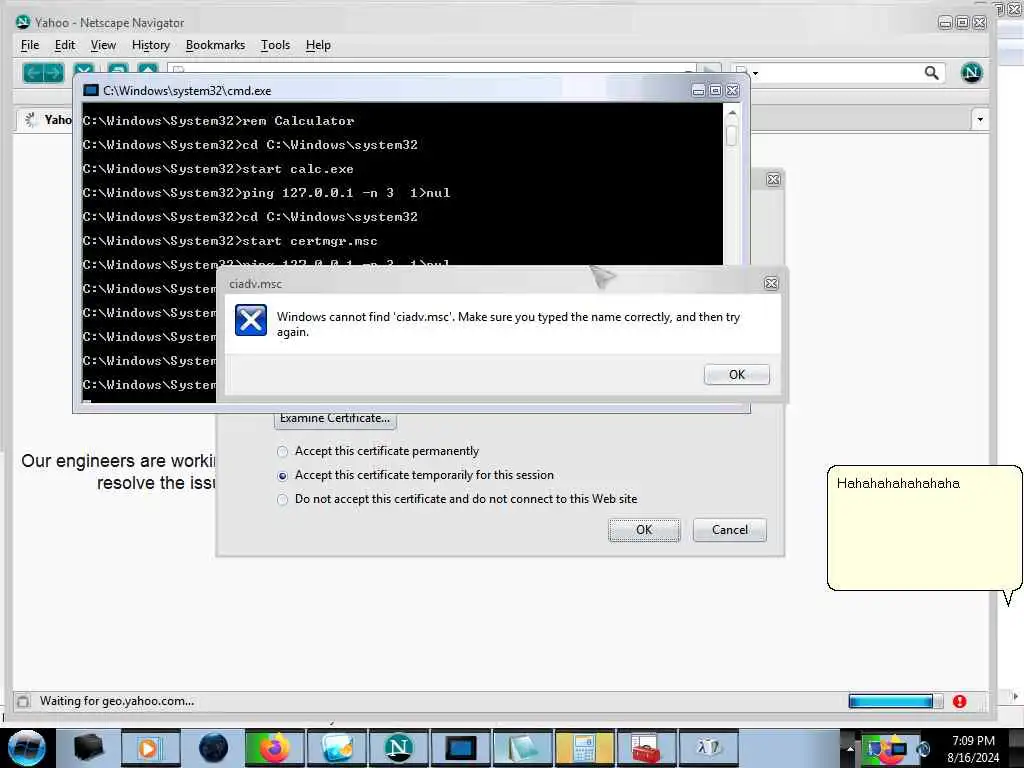Screen dimensions: 1024x768
Task: Click 'Waiting for geo.yahoo.com...' status text
Action: click(117, 701)
